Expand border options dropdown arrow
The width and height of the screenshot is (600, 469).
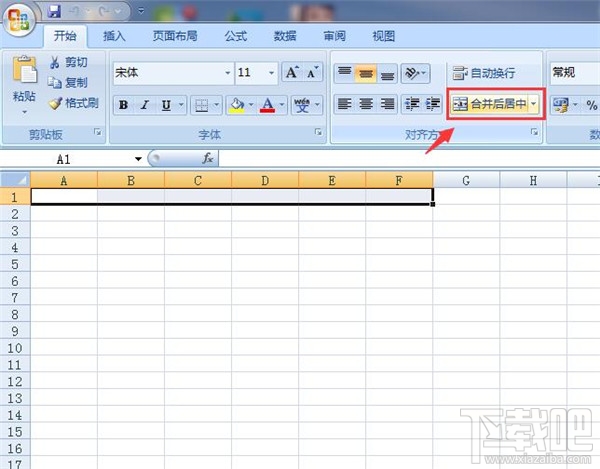(216, 105)
